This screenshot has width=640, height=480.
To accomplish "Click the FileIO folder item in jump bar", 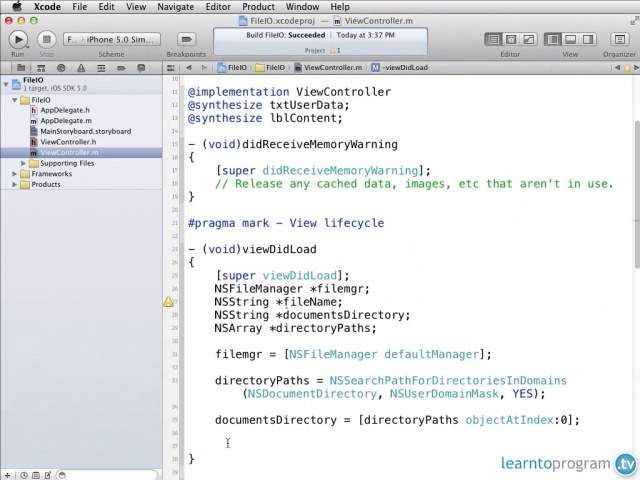I will point(270,67).
